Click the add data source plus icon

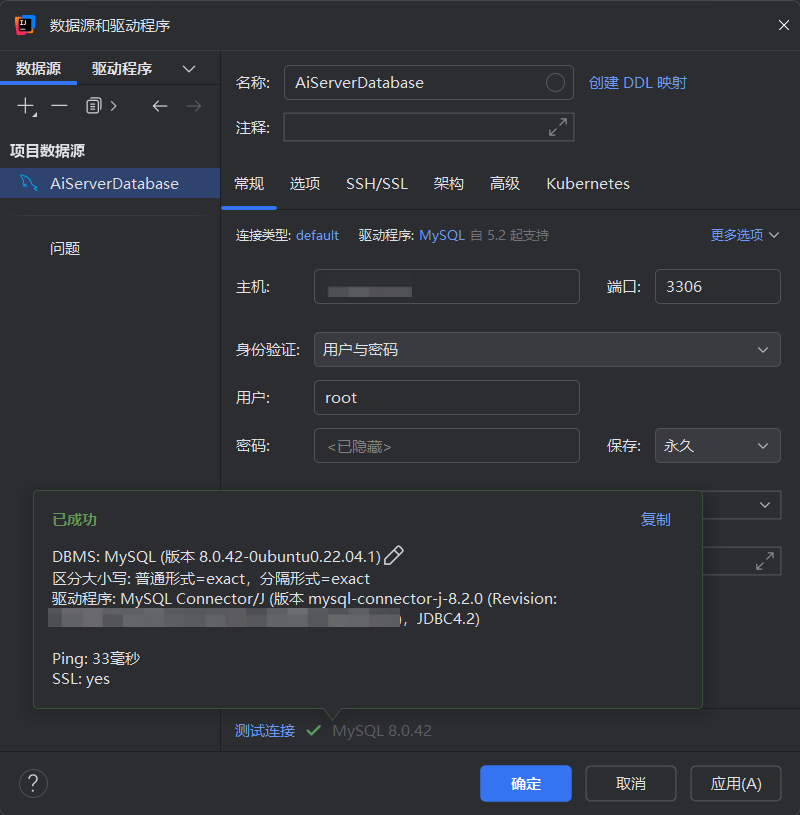tap(26, 106)
